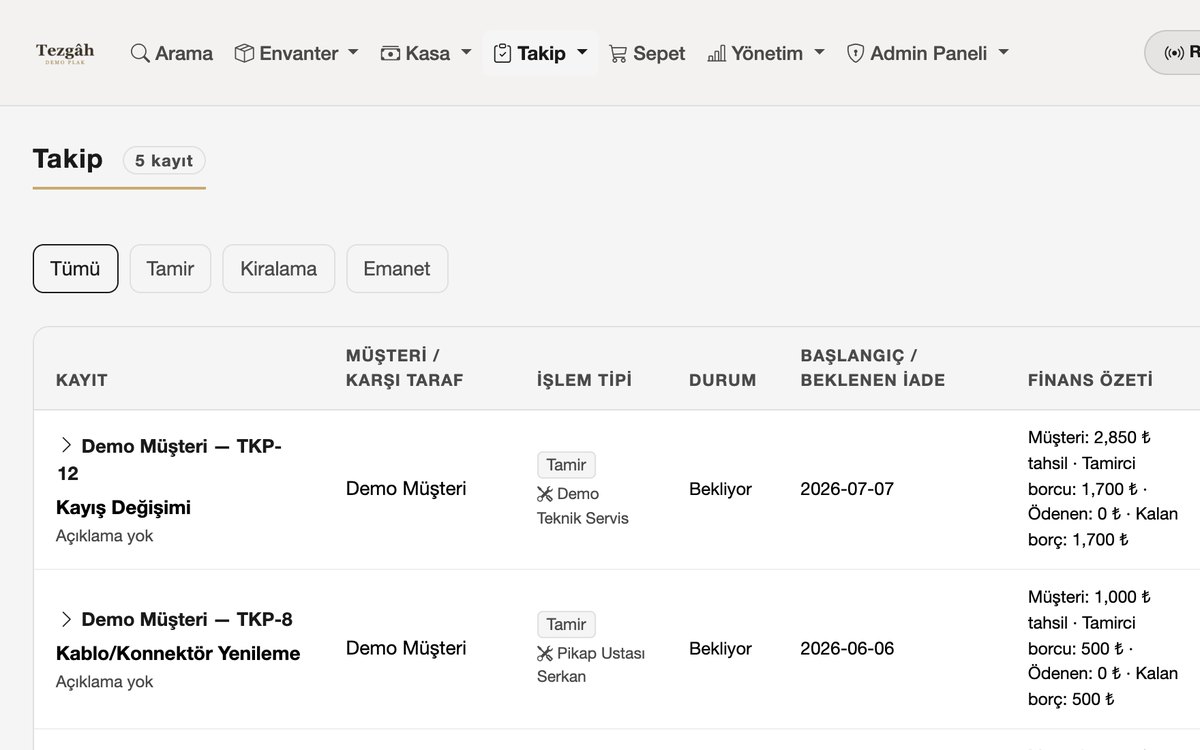Open the Admin Paneli dropdown arrow
Viewport: 1200px width, 750px height.
1003,53
